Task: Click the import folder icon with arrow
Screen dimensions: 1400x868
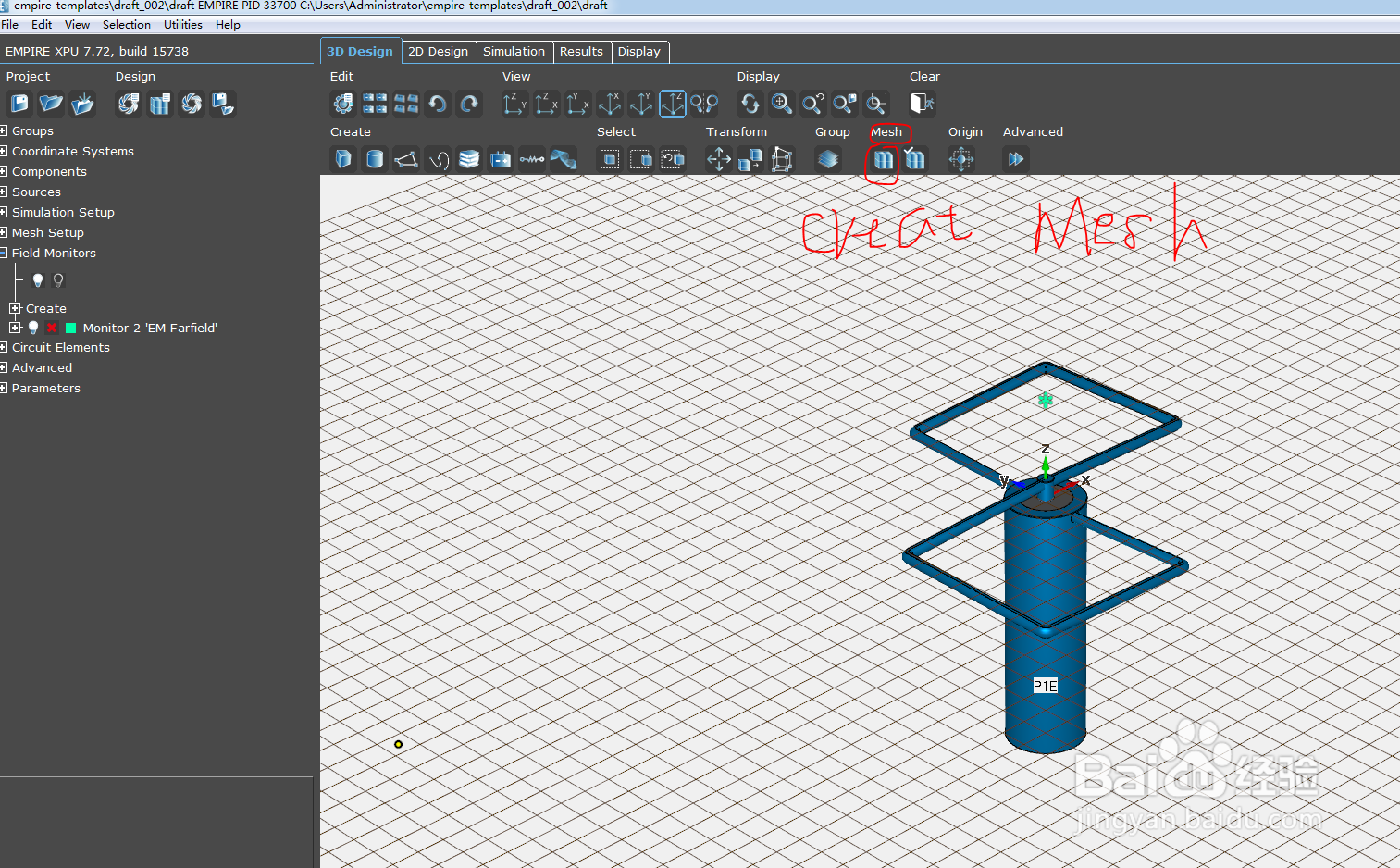Action: point(82,104)
